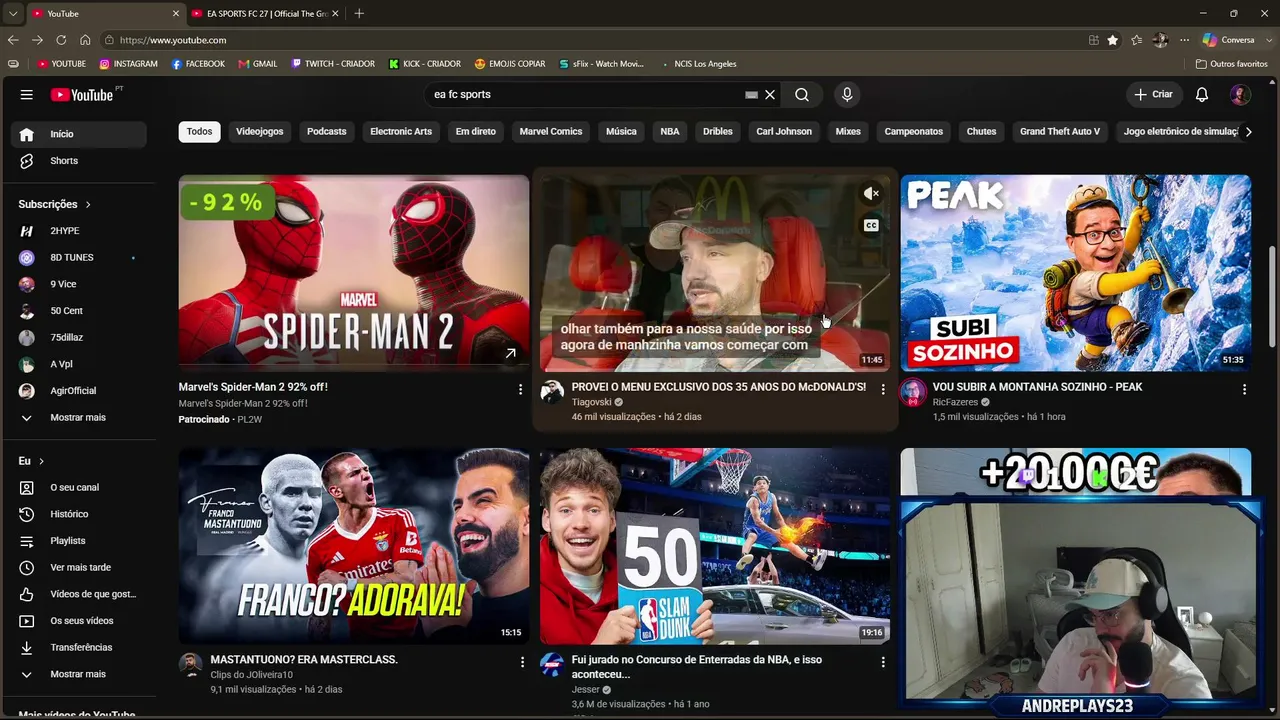Click the Criar button
The height and width of the screenshot is (720, 1280).
coord(1153,95)
